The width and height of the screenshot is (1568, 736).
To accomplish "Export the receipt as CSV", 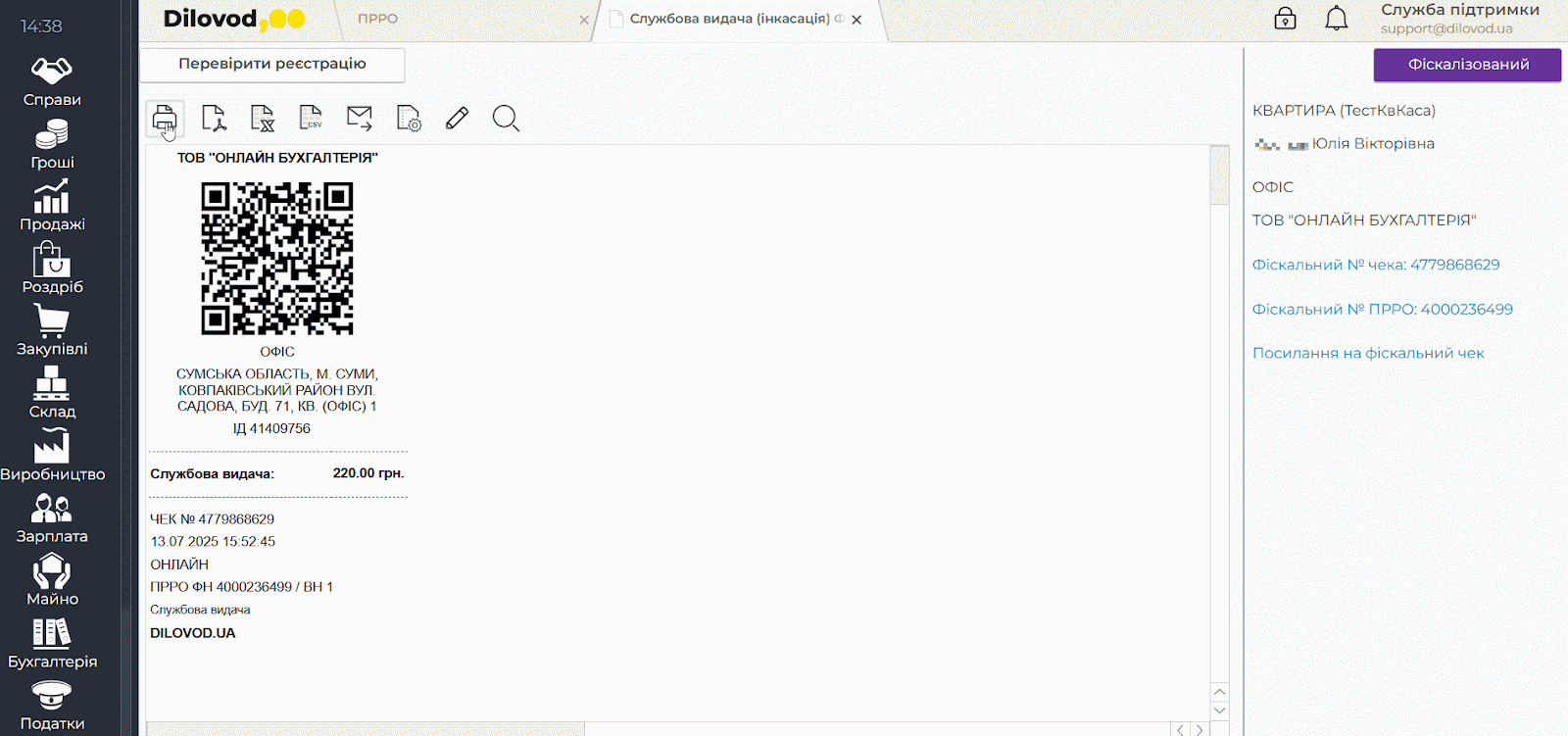I will click(x=311, y=119).
